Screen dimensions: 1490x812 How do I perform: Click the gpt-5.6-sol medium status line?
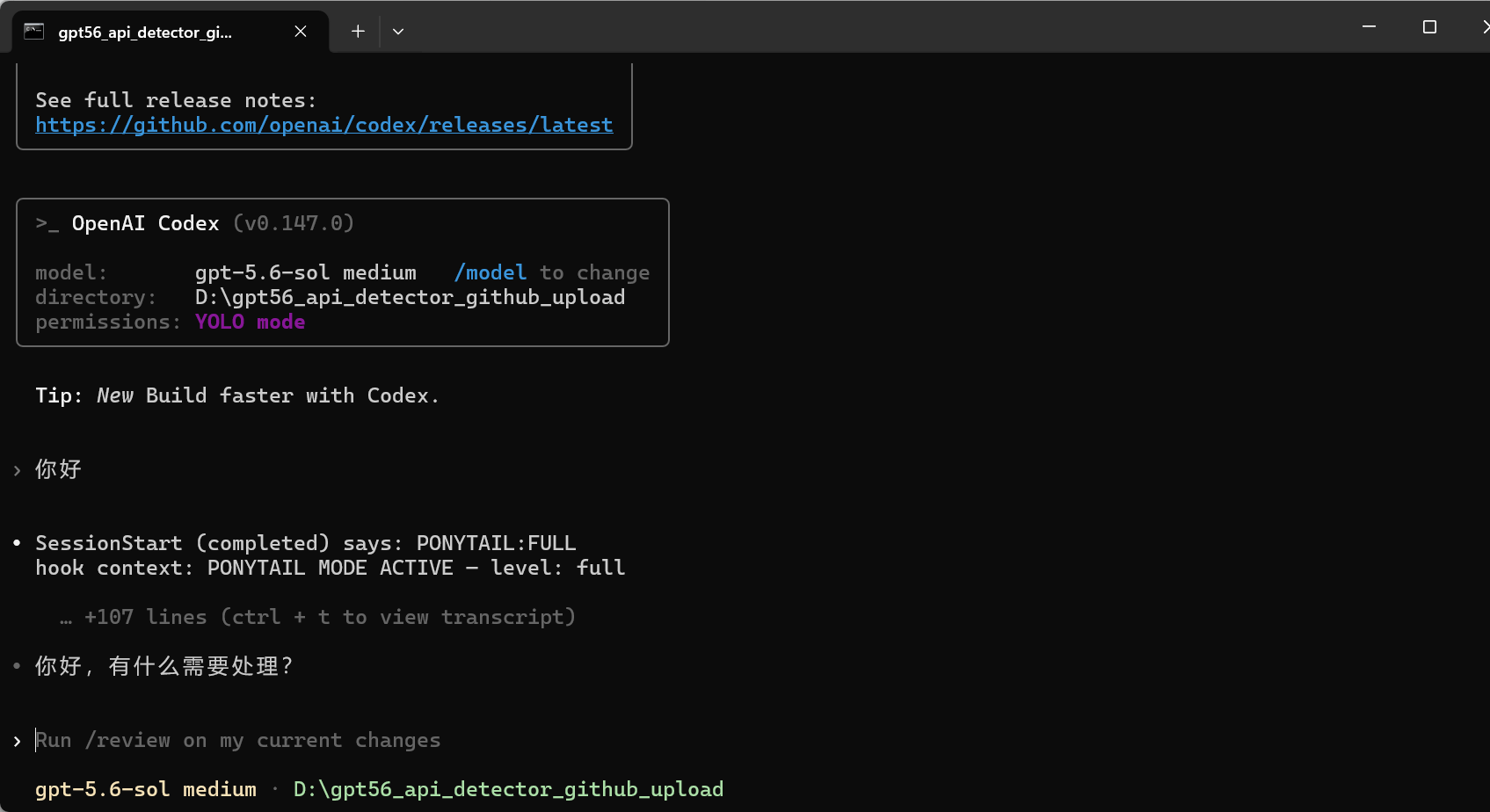[x=146, y=789]
